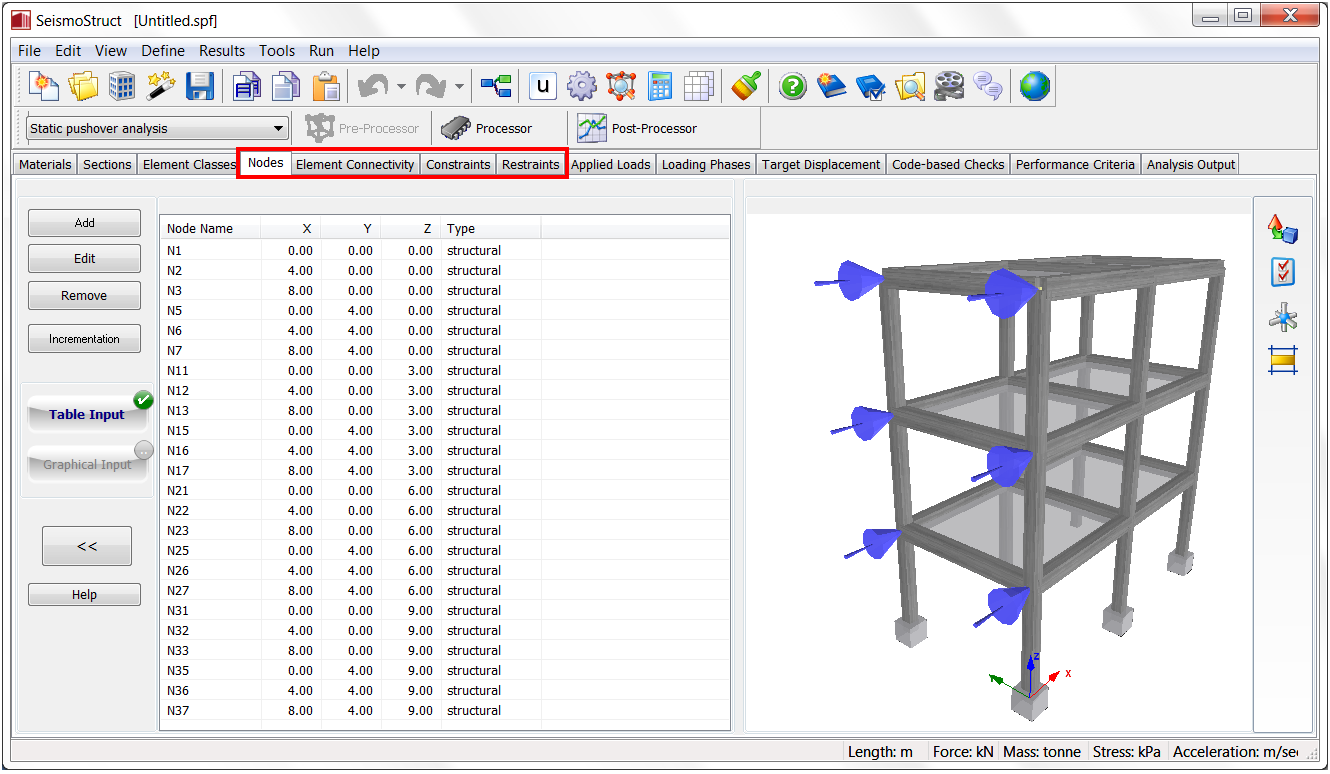Click the globe icon on the toolbar
This screenshot has width=1330, height=774.
click(1034, 86)
